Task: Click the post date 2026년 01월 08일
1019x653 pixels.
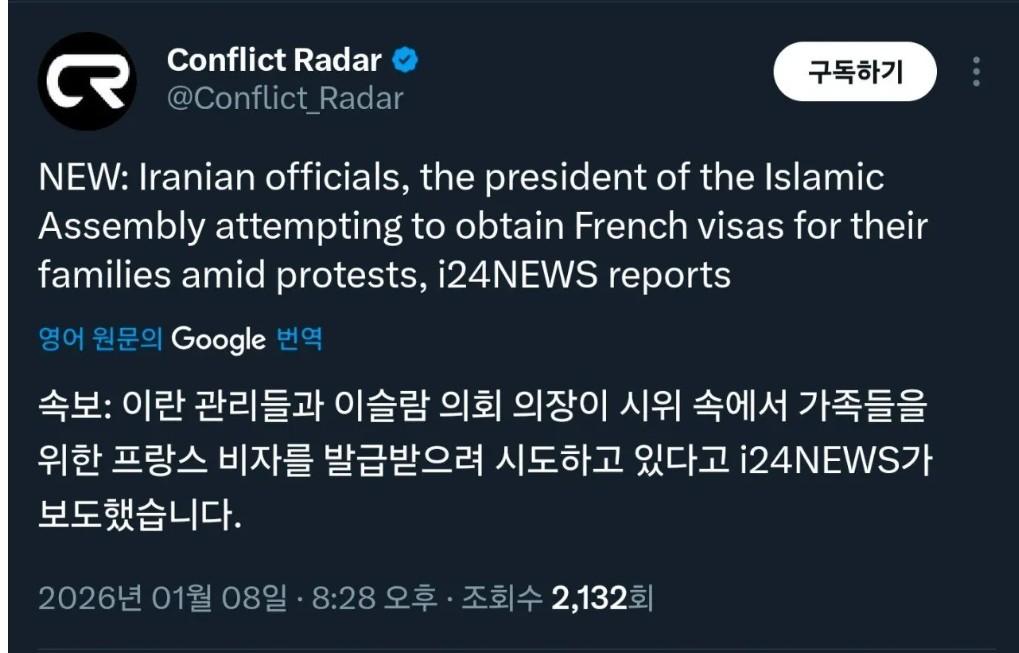Action: tap(162, 598)
